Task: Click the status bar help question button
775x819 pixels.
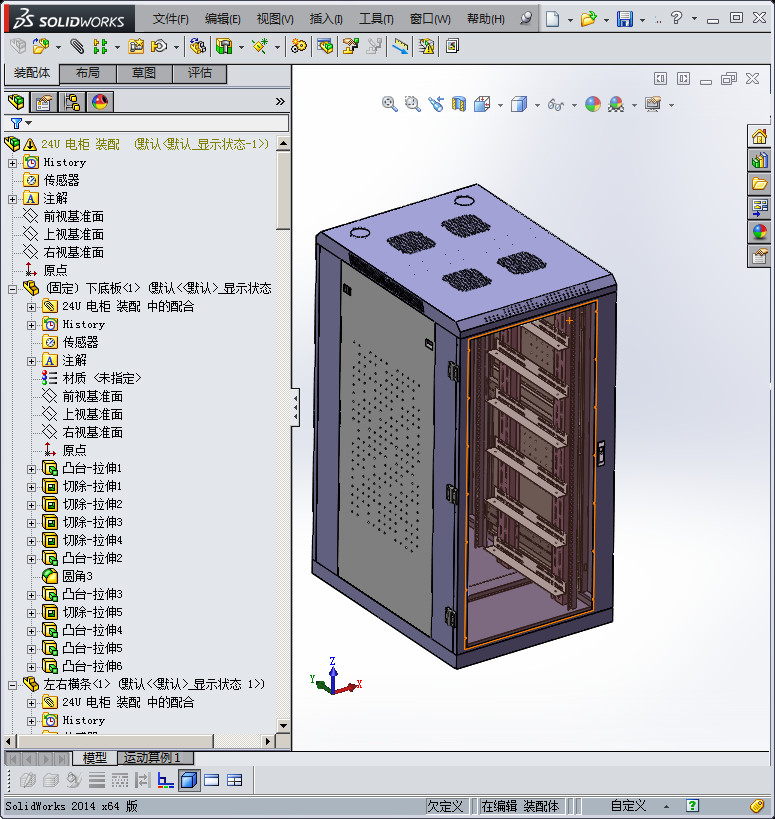Action: pyautogui.click(x=692, y=806)
